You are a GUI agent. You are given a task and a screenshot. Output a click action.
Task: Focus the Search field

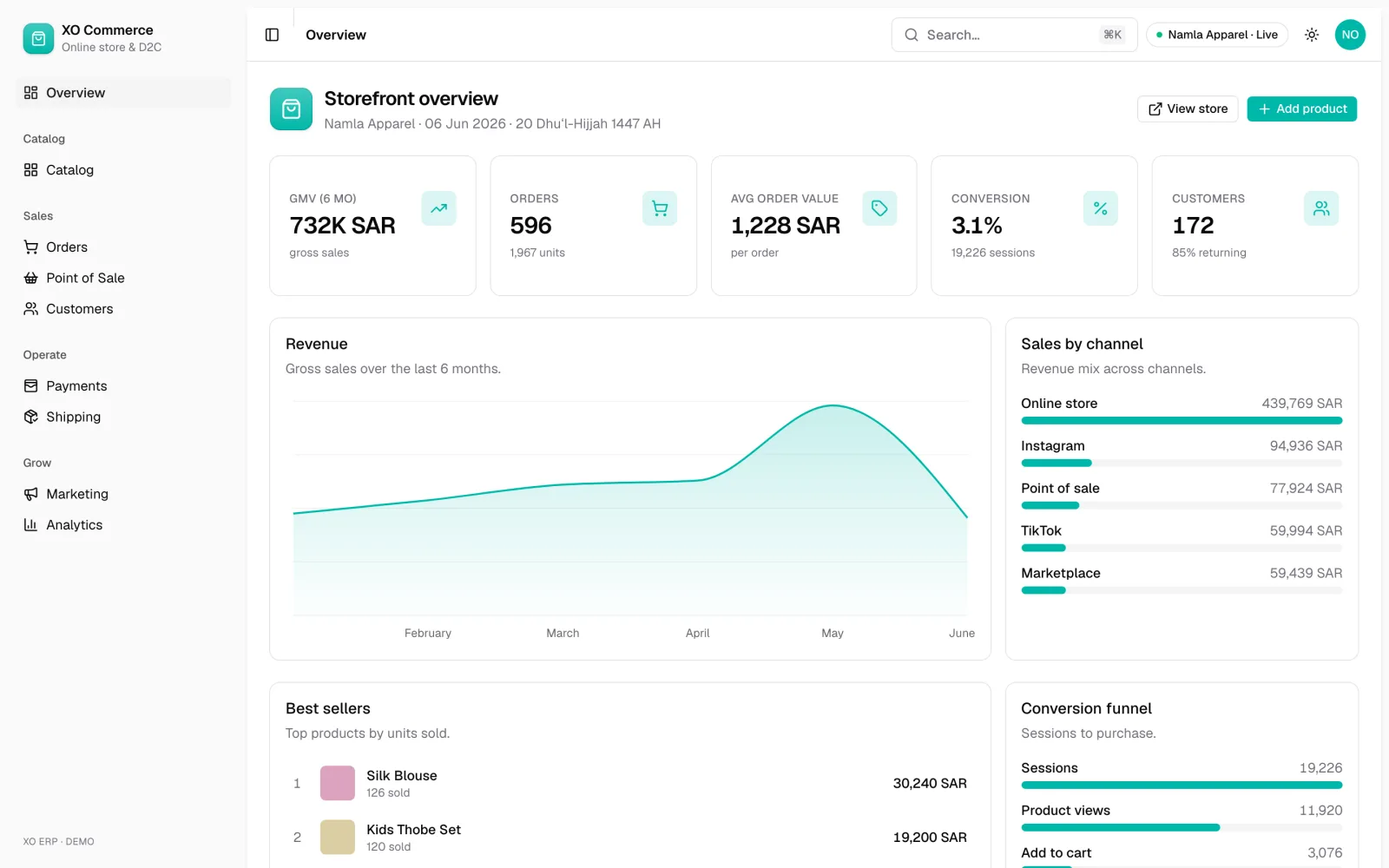[1014, 35]
